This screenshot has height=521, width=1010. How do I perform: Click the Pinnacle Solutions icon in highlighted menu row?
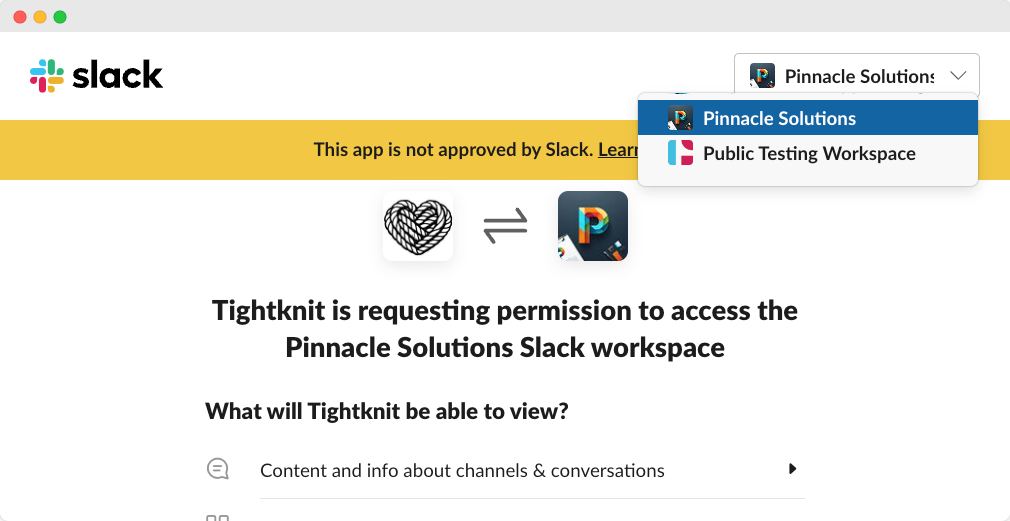coord(680,118)
